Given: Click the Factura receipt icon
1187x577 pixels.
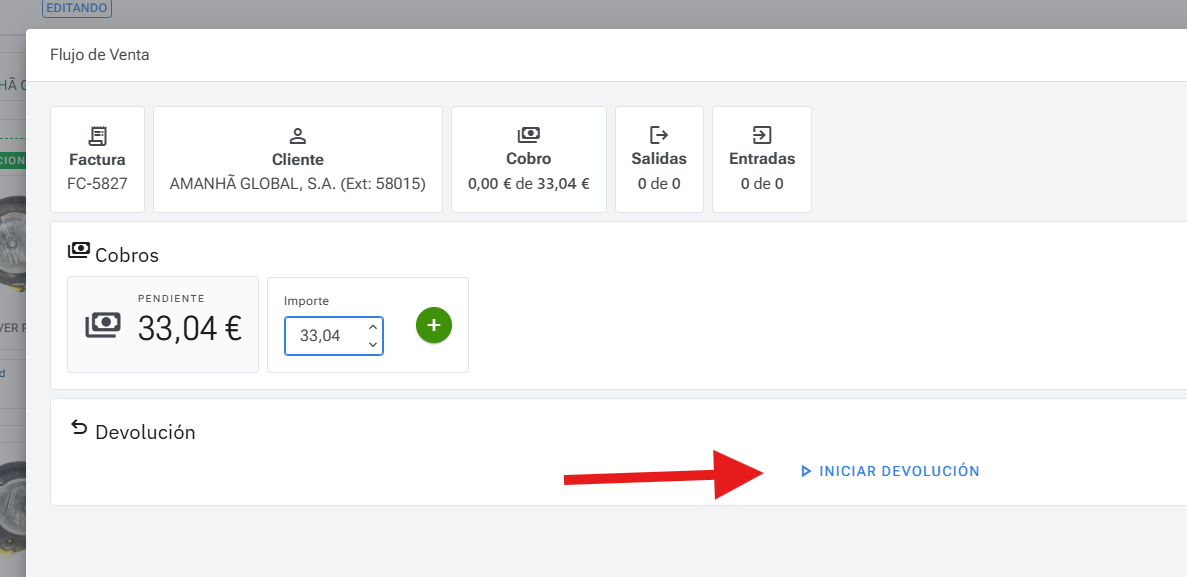Looking at the screenshot, I should (97, 135).
